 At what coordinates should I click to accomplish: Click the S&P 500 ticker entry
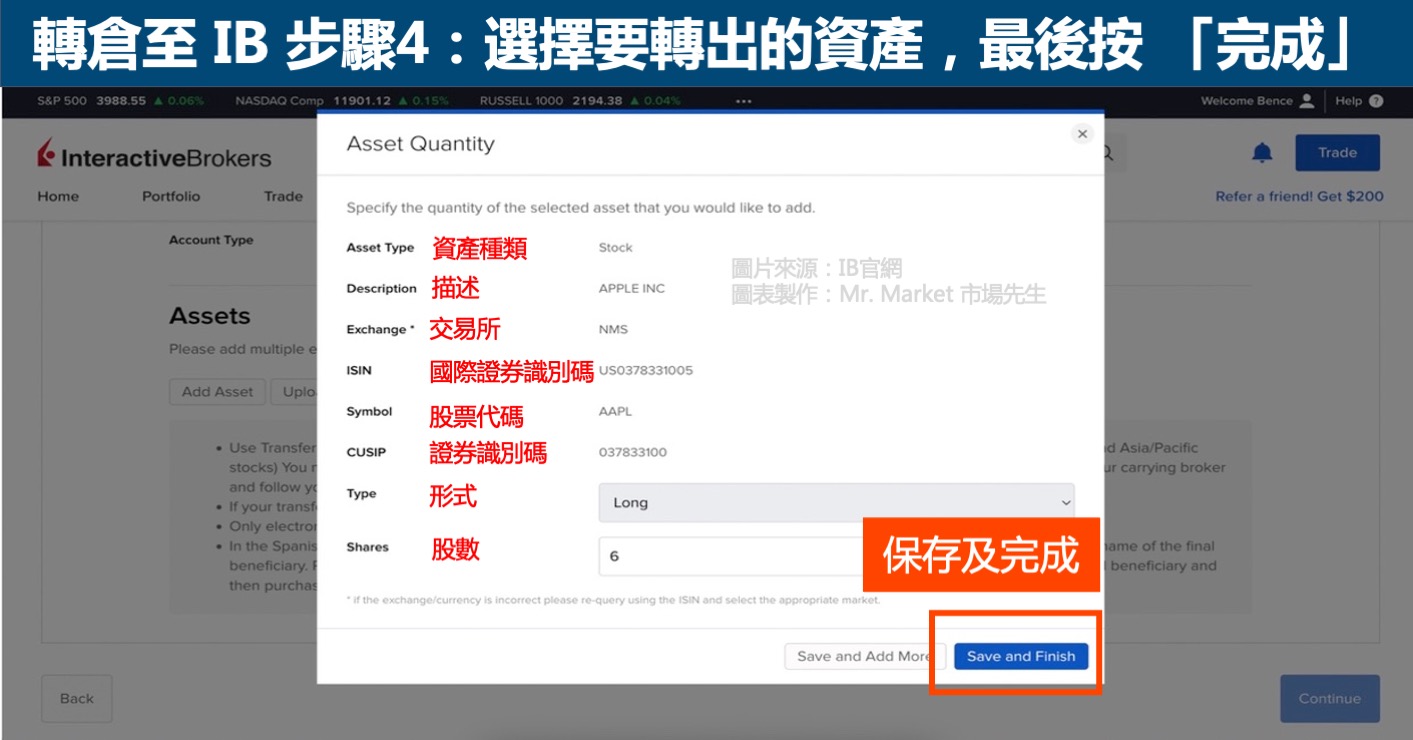tap(120, 101)
